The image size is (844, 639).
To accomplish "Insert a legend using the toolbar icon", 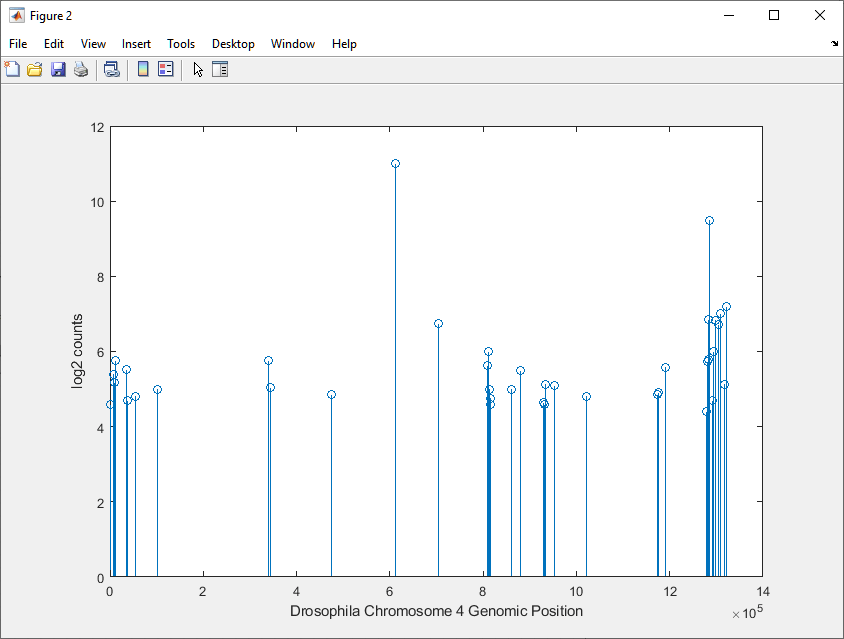I will pyautogui.click(x=164, y=69).
